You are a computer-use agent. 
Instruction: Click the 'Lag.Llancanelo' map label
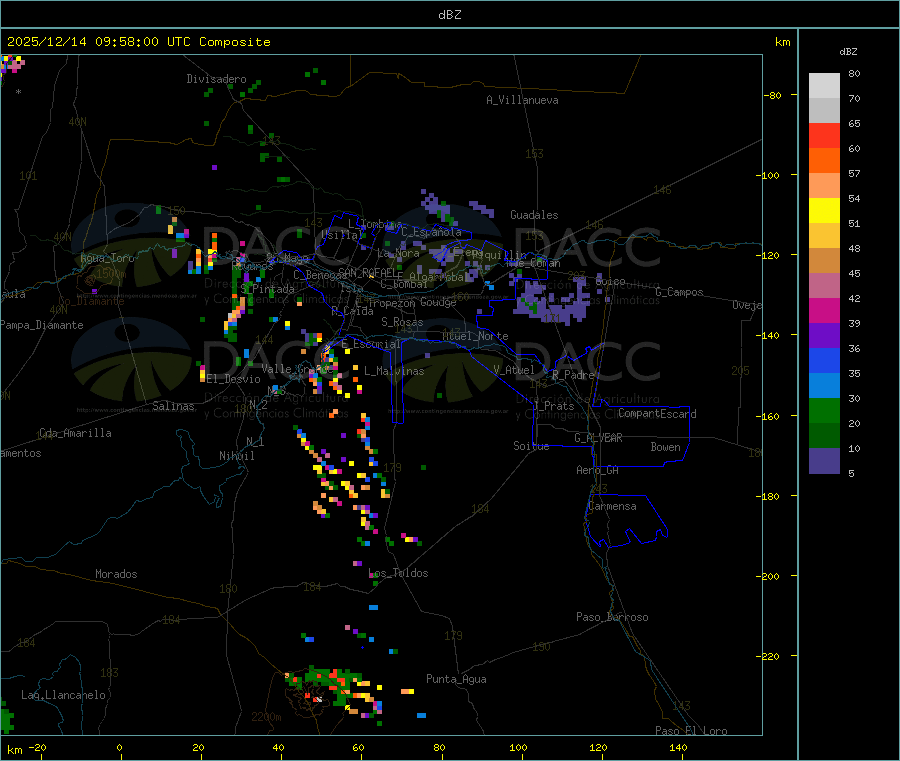click(x=63, y=695)
